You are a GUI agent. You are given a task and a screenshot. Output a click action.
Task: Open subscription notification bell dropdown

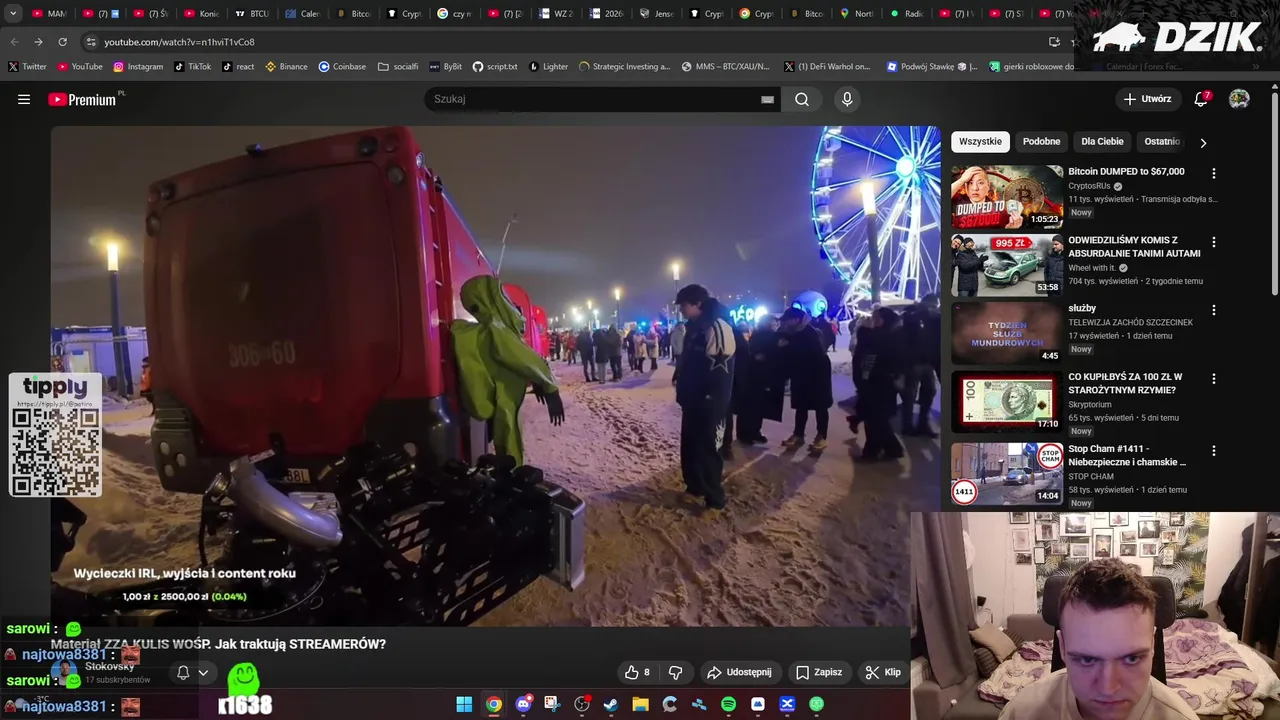click(192, 672)
